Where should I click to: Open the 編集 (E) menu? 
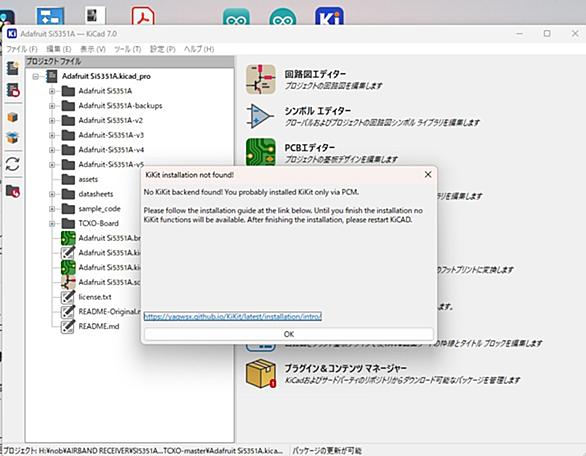tap(59, 49)
